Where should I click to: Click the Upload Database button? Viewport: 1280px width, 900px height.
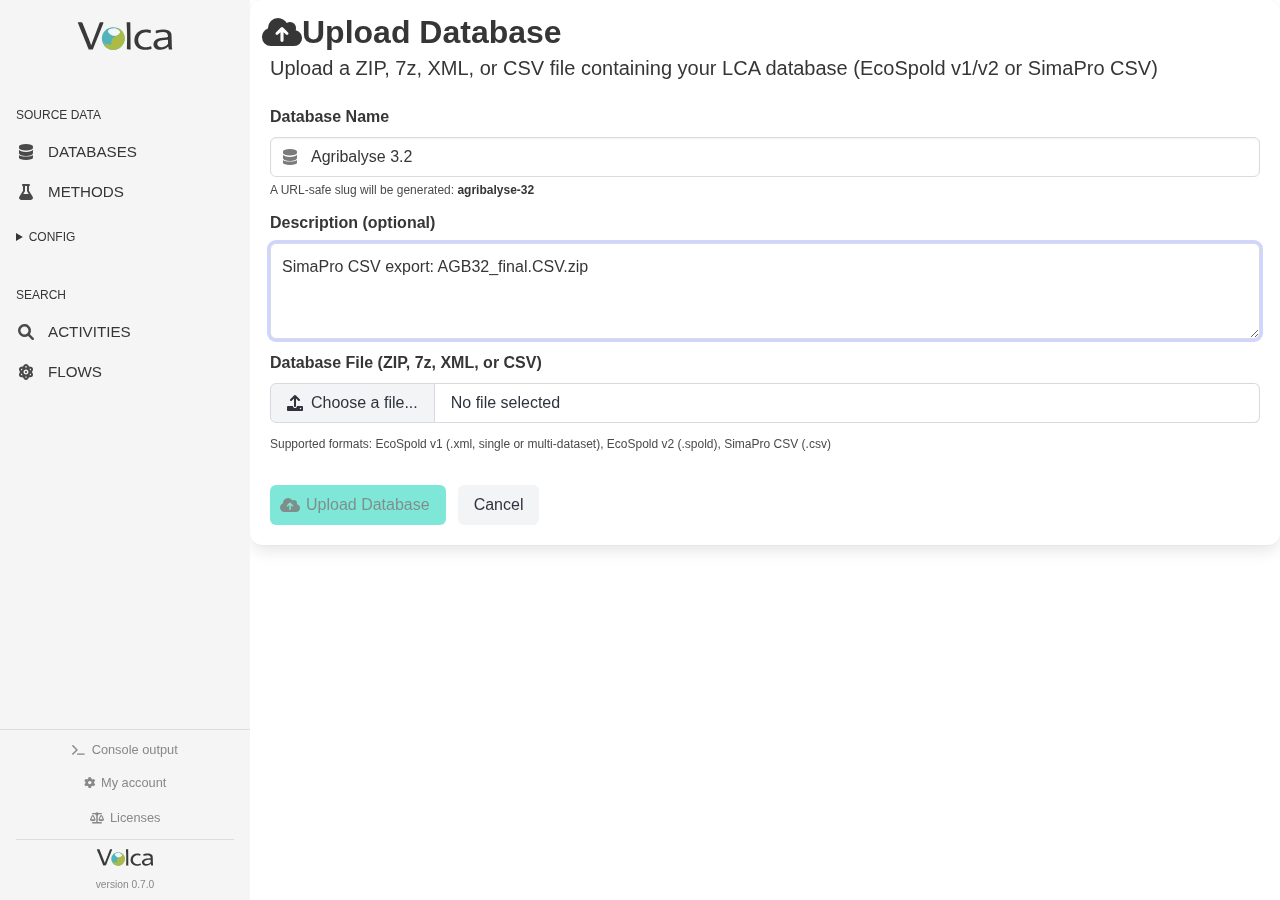(358, 505)
